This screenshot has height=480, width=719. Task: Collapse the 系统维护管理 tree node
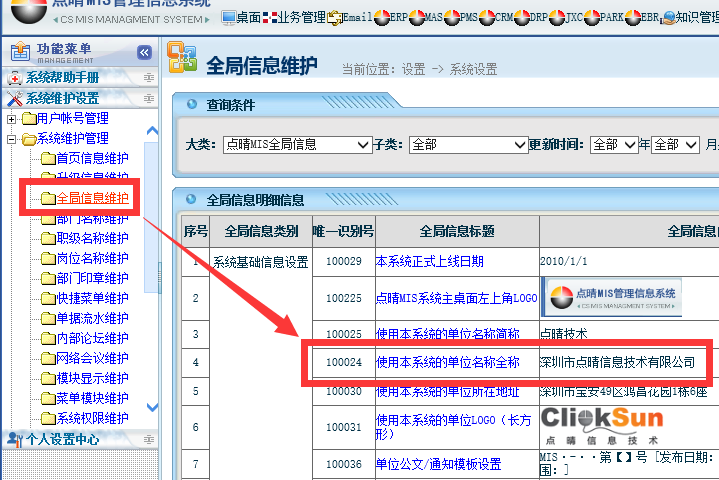pyautogui.click(x=12, y=139)
